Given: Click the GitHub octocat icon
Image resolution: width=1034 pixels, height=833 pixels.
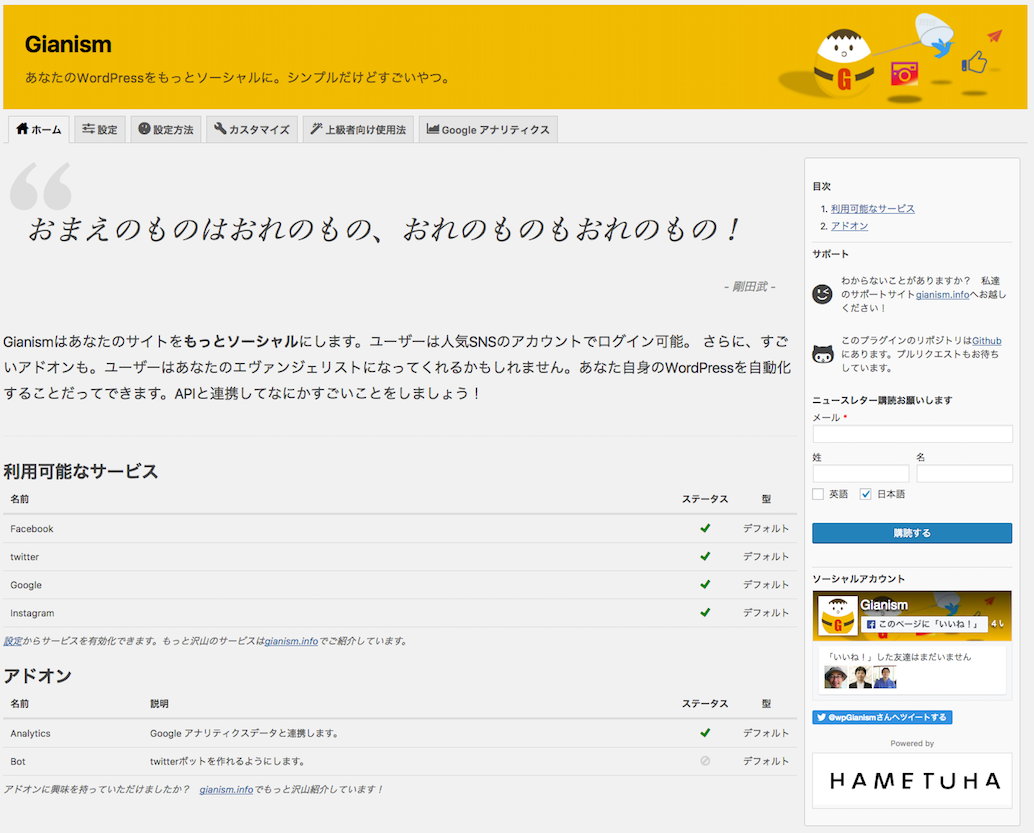Looking at the screenshot, I should (x=822, y=353).
